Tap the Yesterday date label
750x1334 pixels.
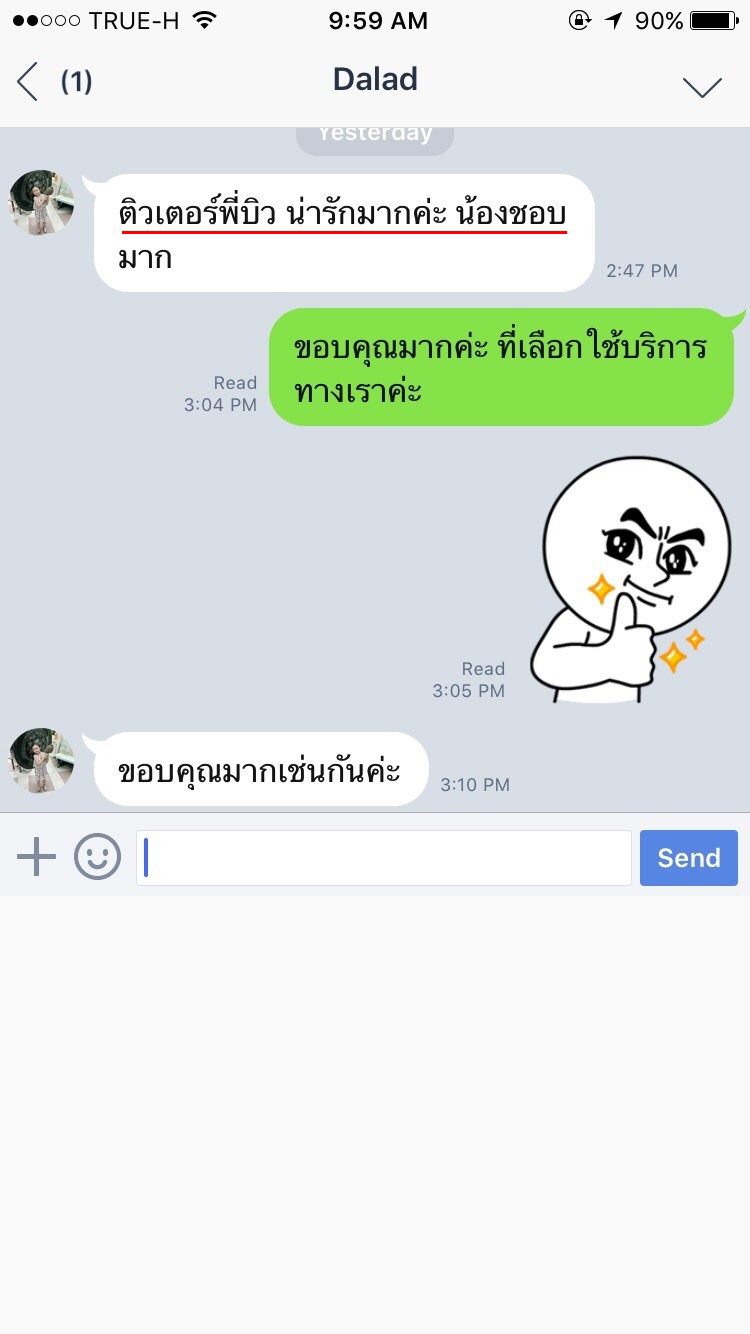click(x=375, y=135)
